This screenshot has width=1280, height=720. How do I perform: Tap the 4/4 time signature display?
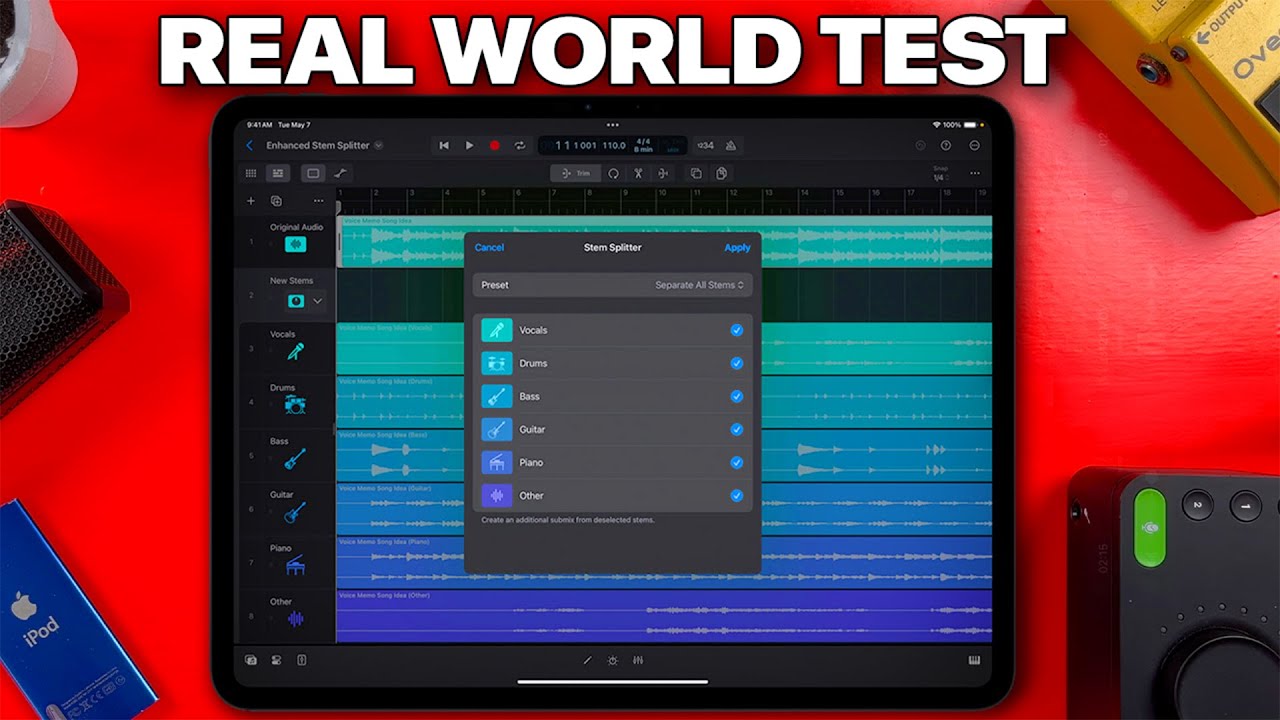[643, 142]
